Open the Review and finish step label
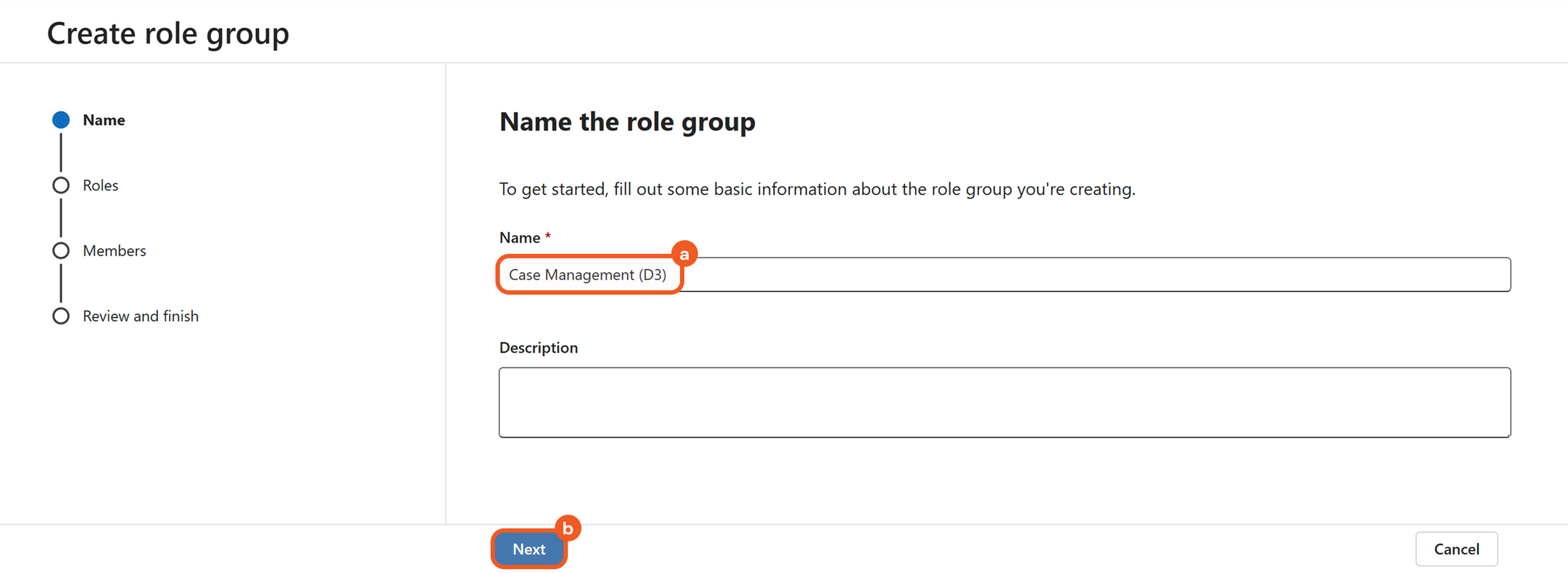The width and height of the screenshot is (1568, 573). pyautogui.click(x=140, y=316)
